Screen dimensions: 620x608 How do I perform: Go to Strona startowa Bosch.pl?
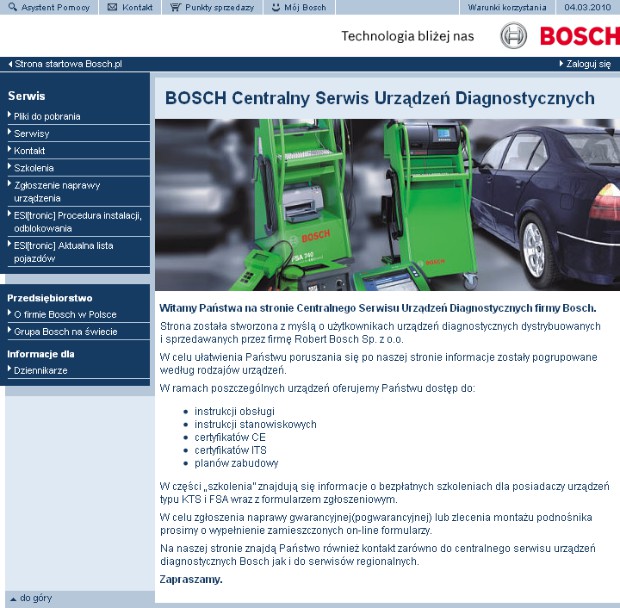click(68, 64)
